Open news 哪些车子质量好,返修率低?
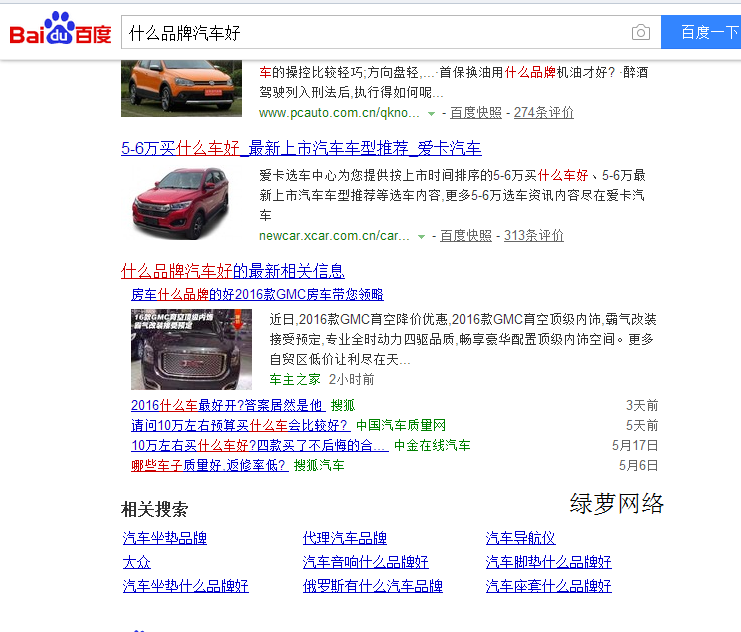Screen dimensions: 741x632 (x=210, y=465)
